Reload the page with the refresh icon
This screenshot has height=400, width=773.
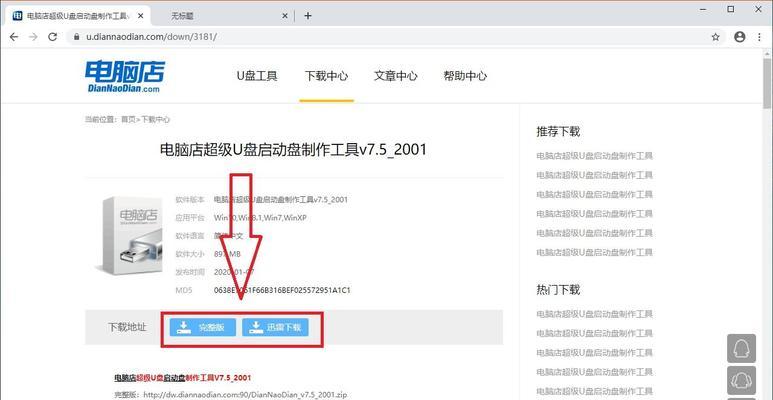(x=52, y=37)
